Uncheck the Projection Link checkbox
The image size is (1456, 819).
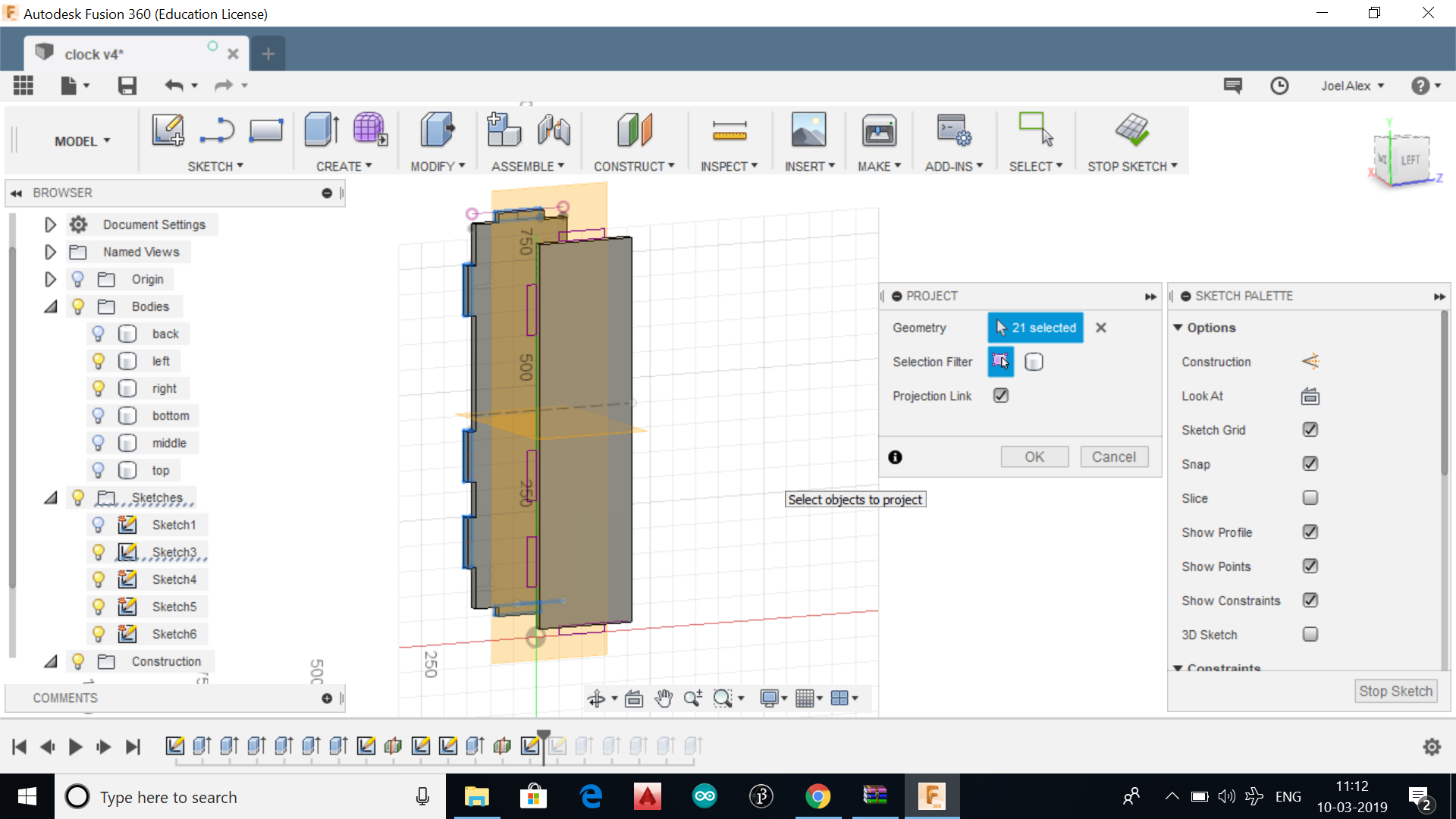click(1001, 396)
